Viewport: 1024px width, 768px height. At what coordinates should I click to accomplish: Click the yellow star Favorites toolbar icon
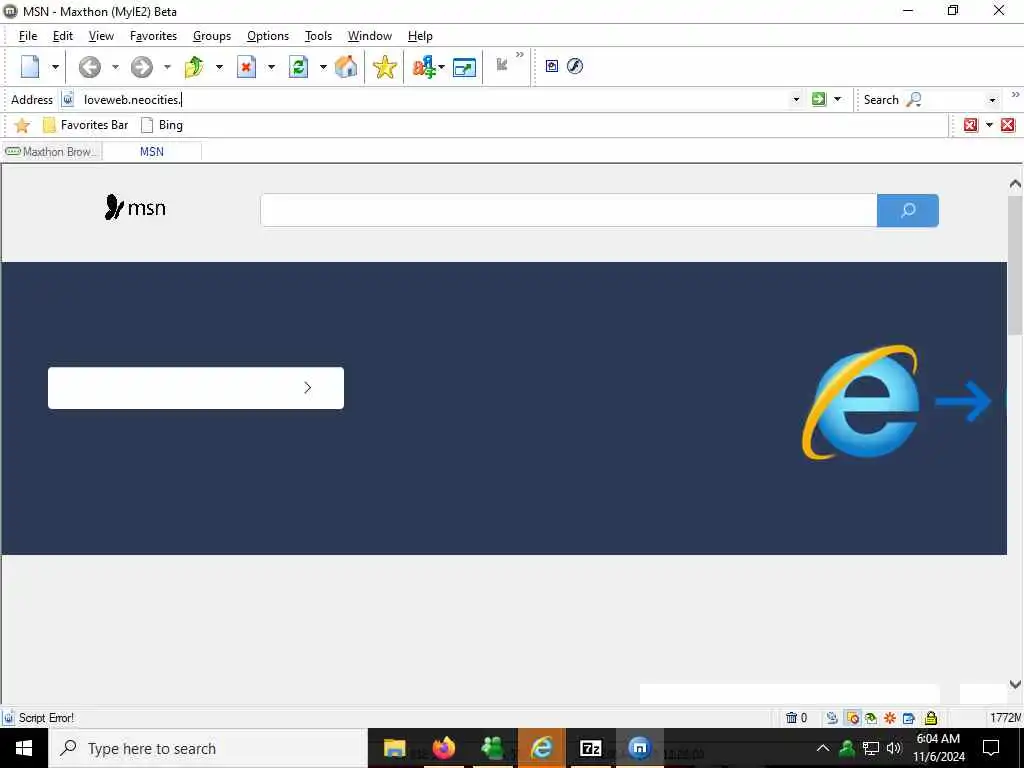coord(385,67)
